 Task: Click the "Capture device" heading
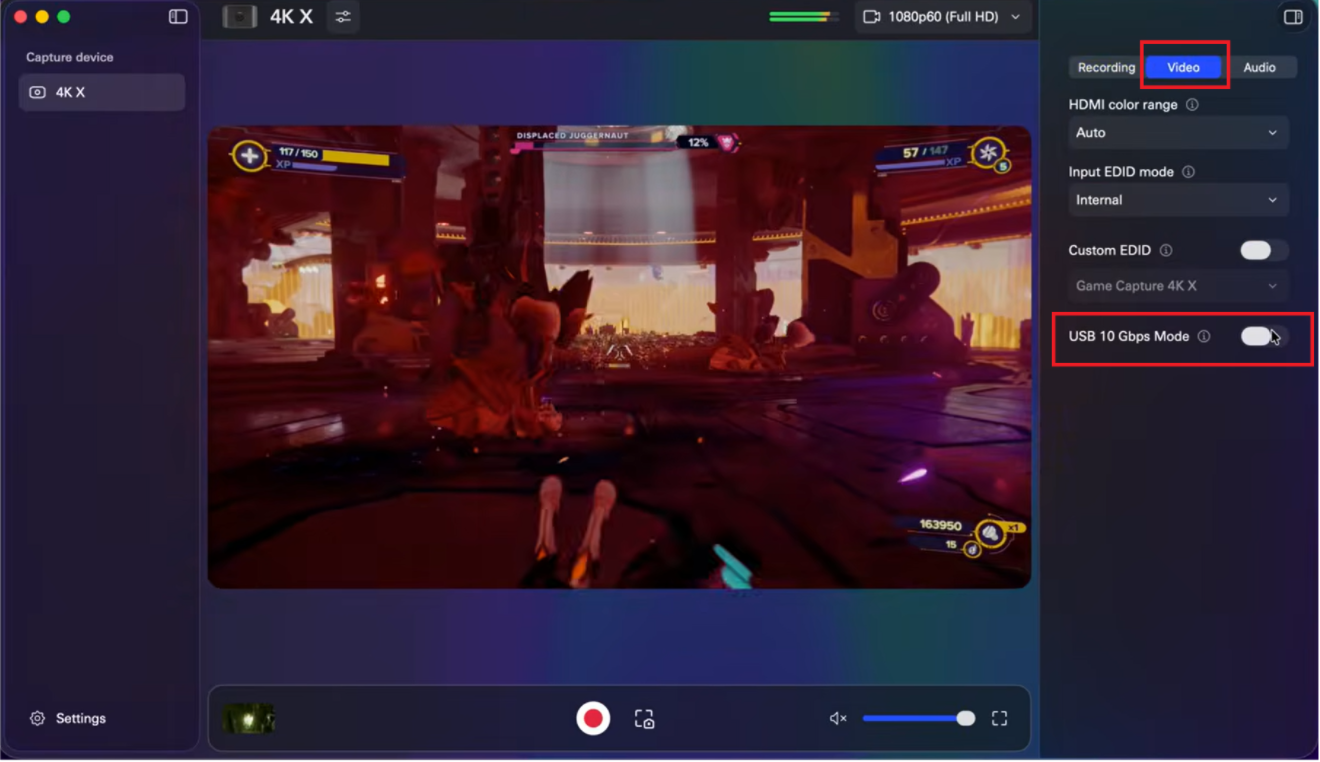(70, 57)
